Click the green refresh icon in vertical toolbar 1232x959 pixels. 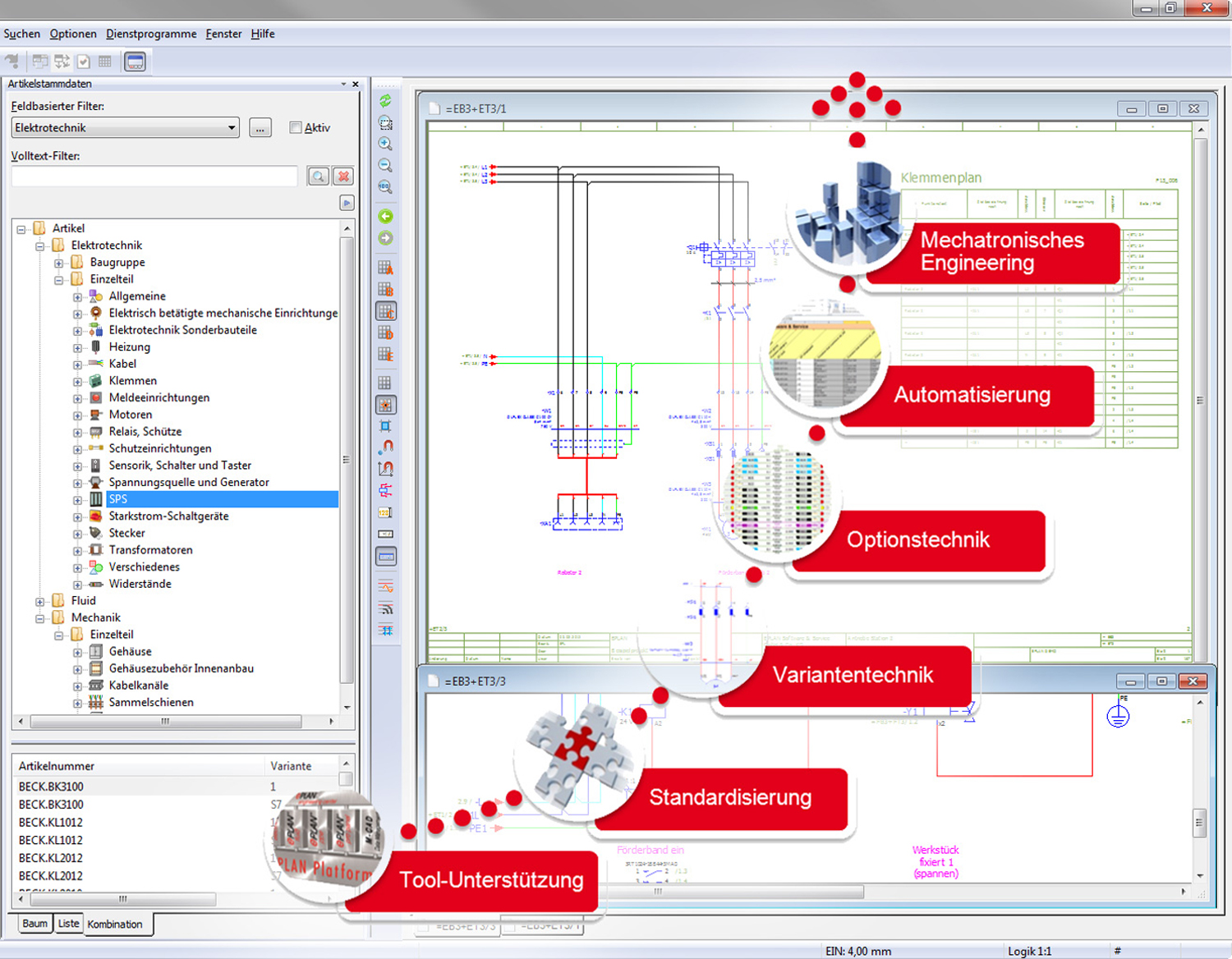tap(385, 101)
